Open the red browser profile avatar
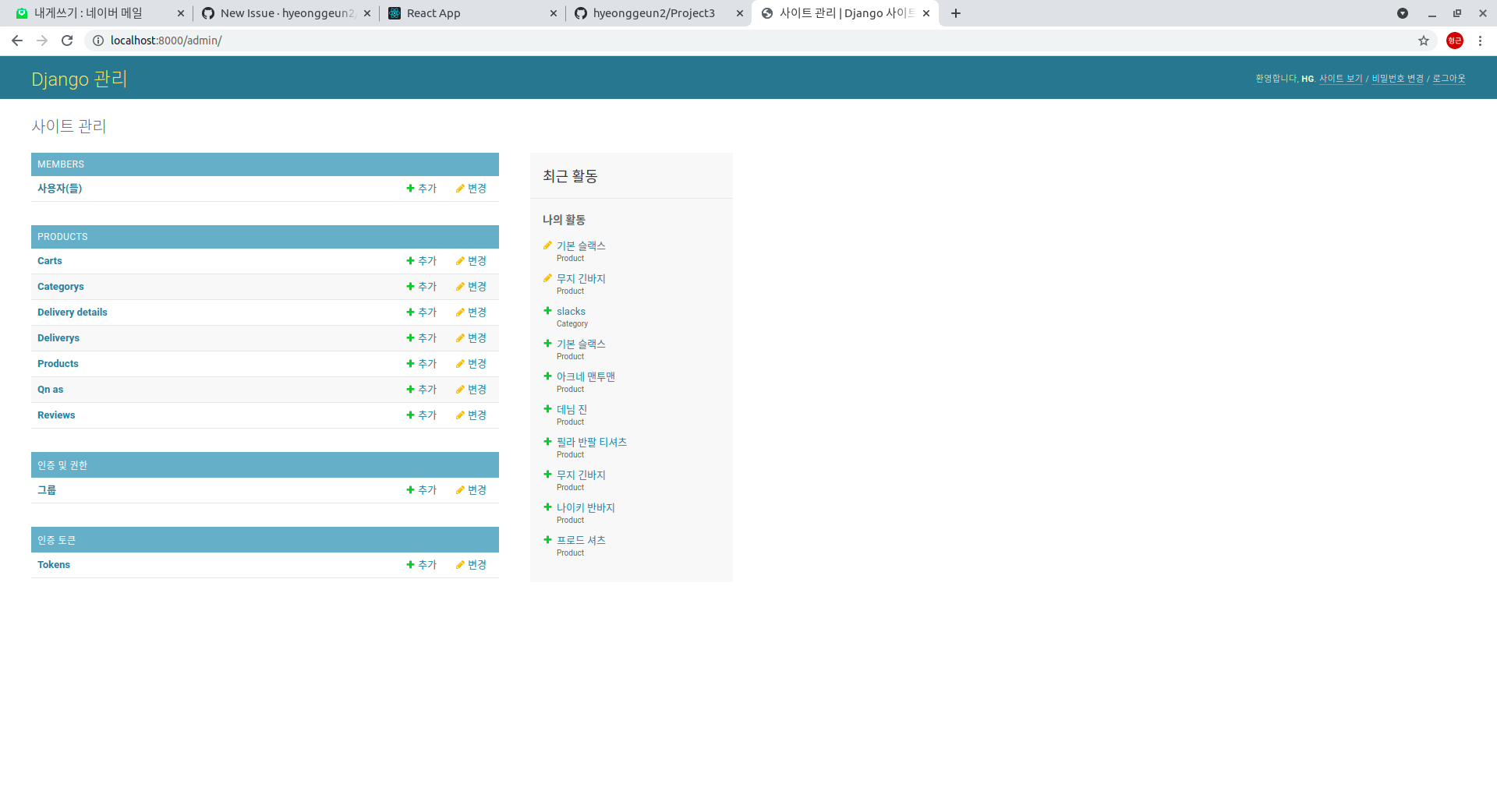This screenshot has height=812, width=1497. point(1455,41)
